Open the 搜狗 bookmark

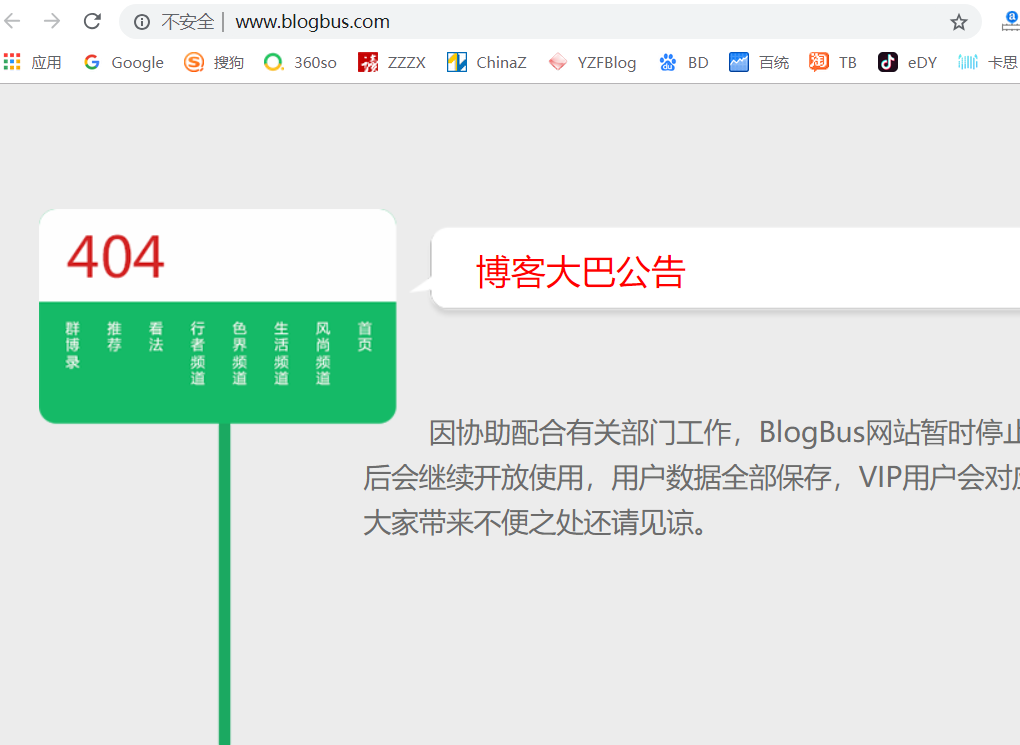(214, 62)
